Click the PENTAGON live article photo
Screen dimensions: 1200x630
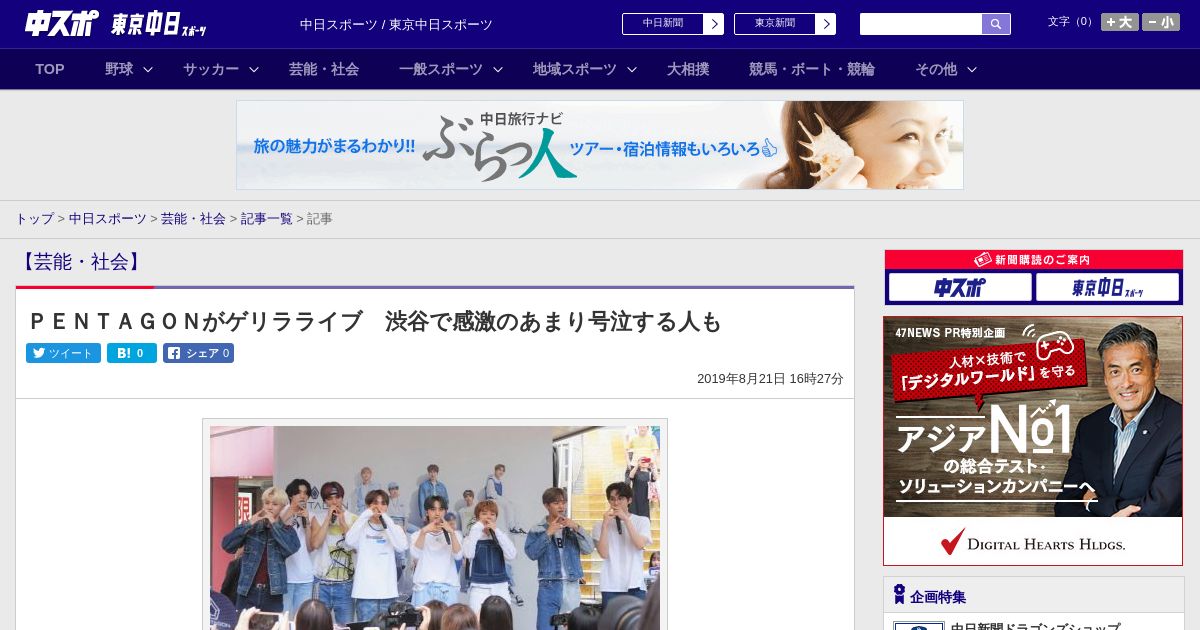tap(435, 527)
